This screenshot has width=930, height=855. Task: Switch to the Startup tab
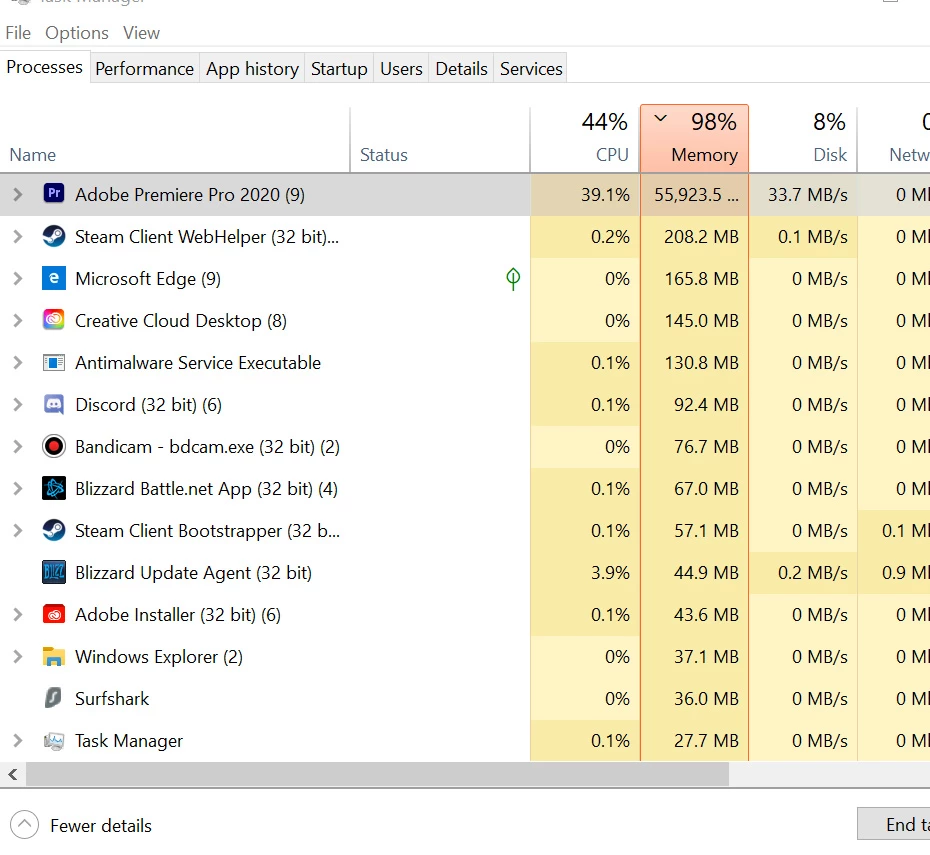pos(339,69)
